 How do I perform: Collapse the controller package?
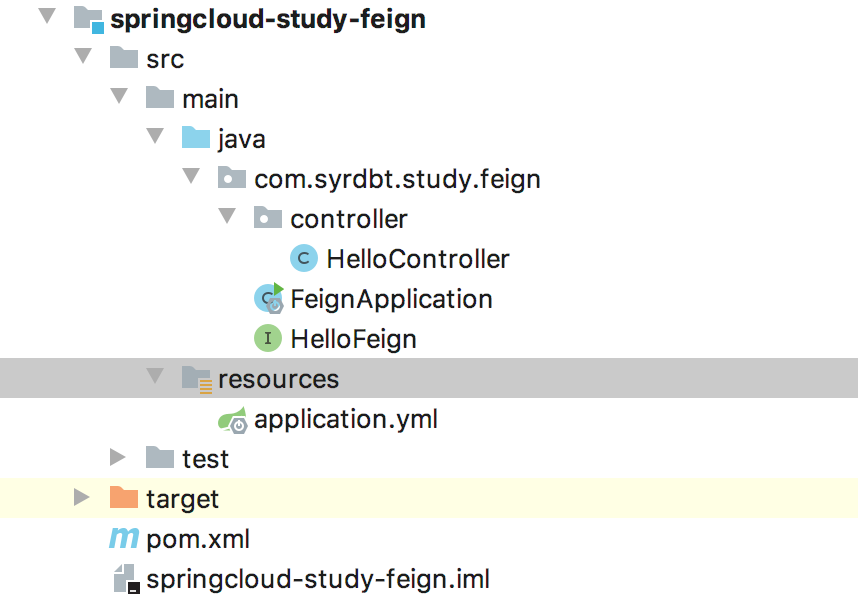coord(227,218)
